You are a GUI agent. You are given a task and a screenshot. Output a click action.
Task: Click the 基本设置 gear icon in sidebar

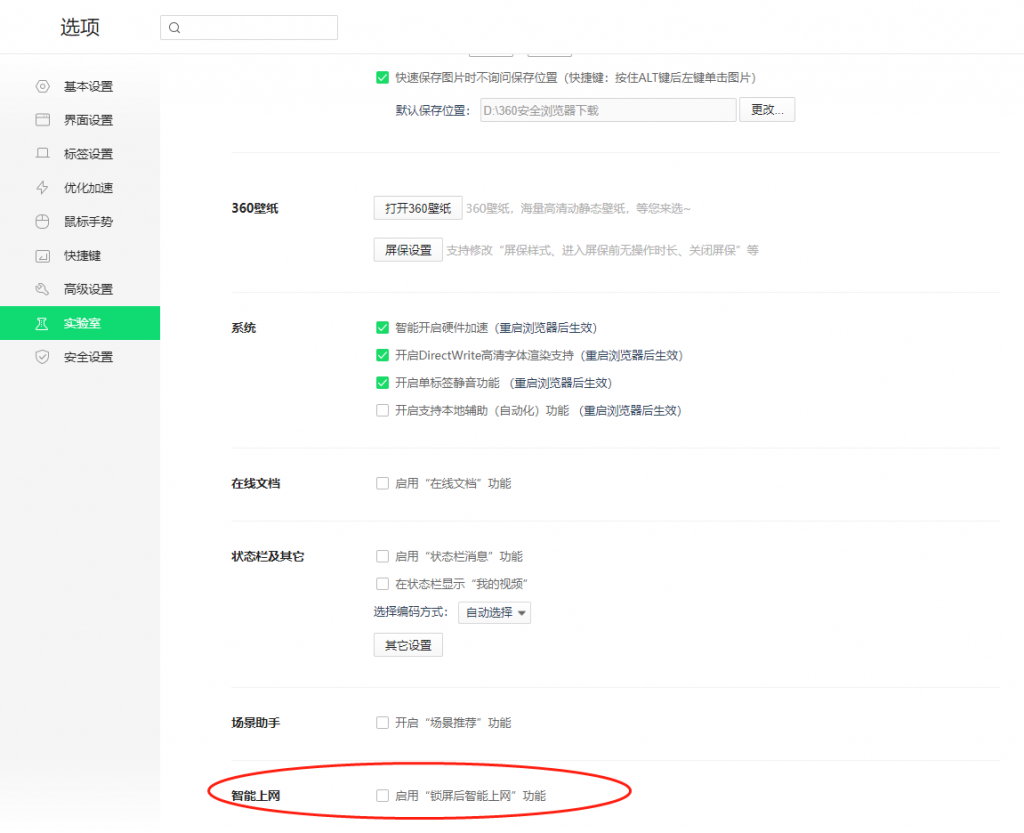point(42,86)
